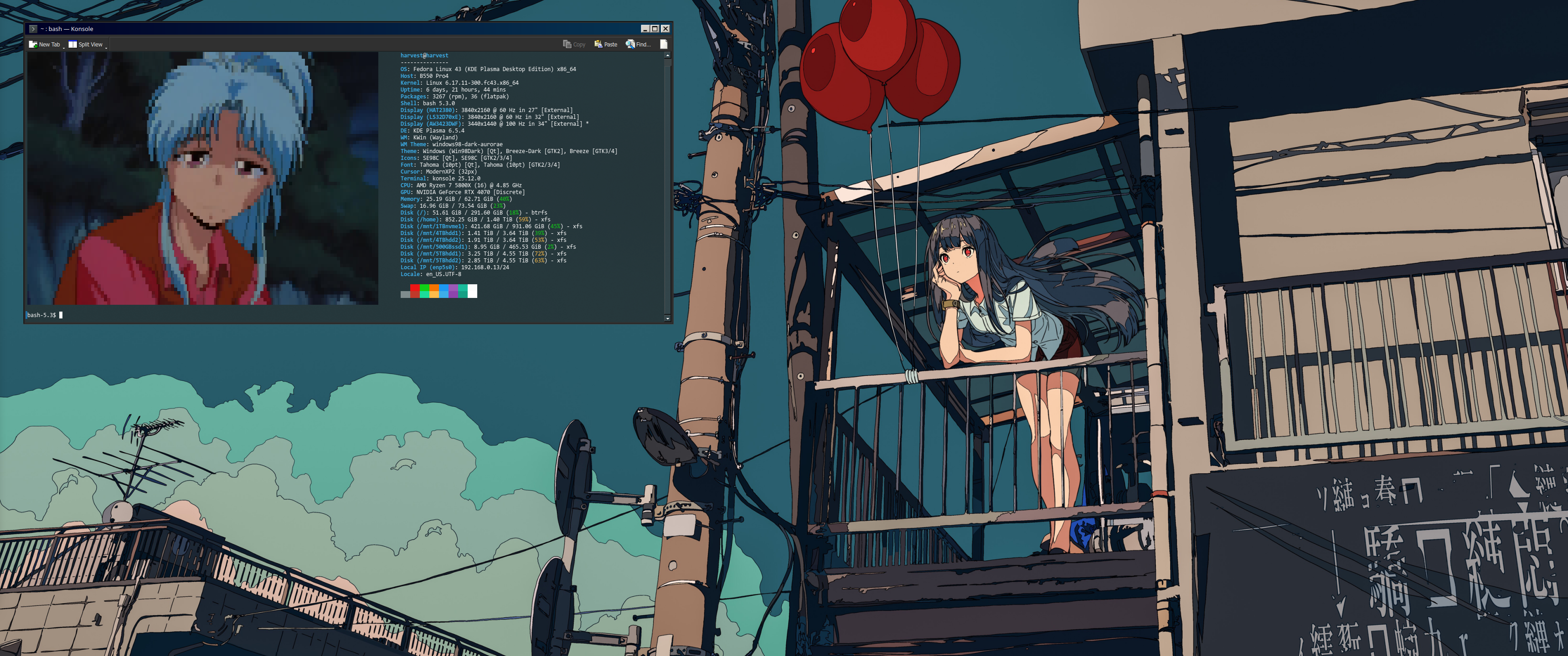The width and height of the screenshot is (1568, 656).
Task: Click the Split View toolbar icon
Action: click(x=72, y=45)
